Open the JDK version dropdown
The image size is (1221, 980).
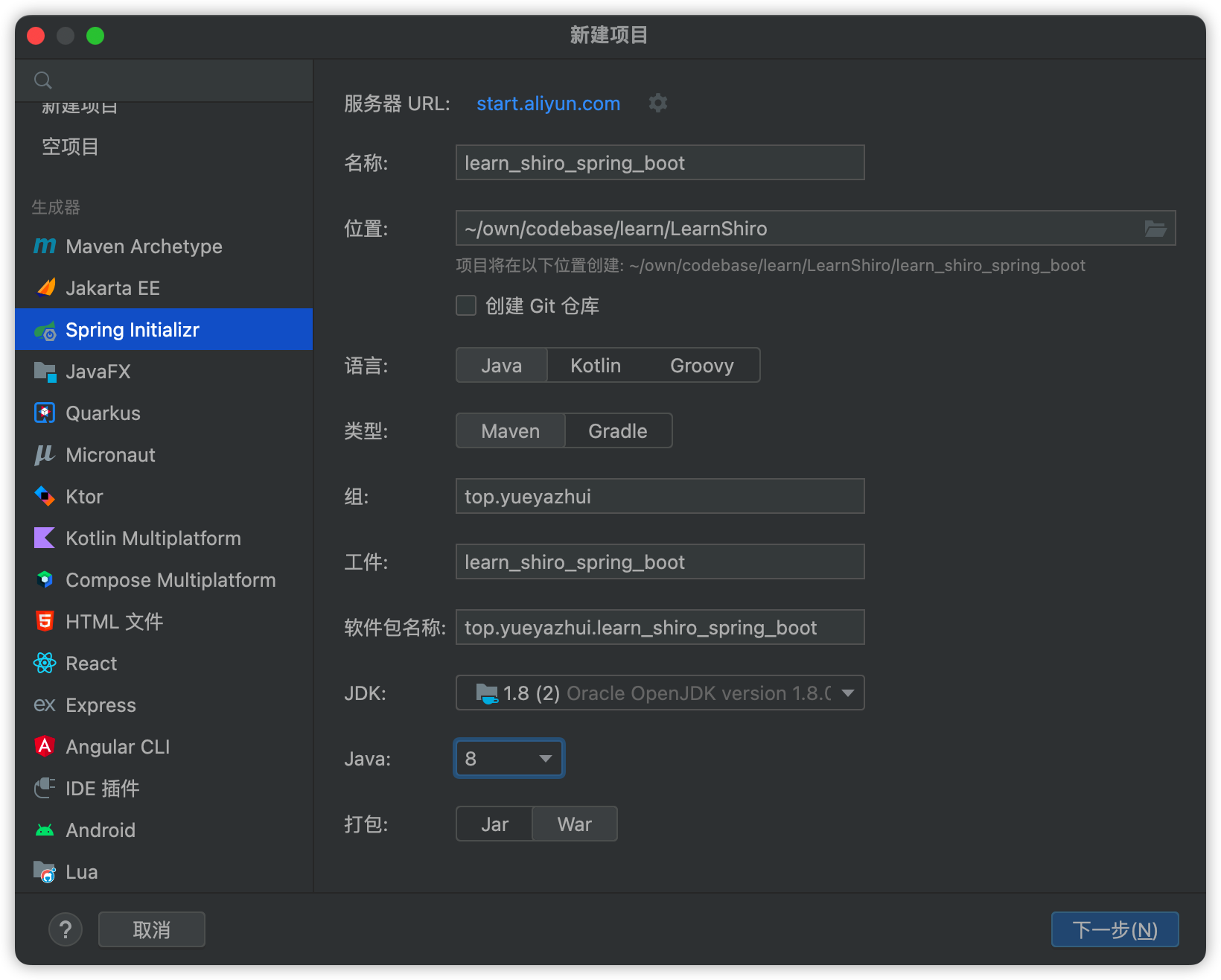(x=660, y=693)
